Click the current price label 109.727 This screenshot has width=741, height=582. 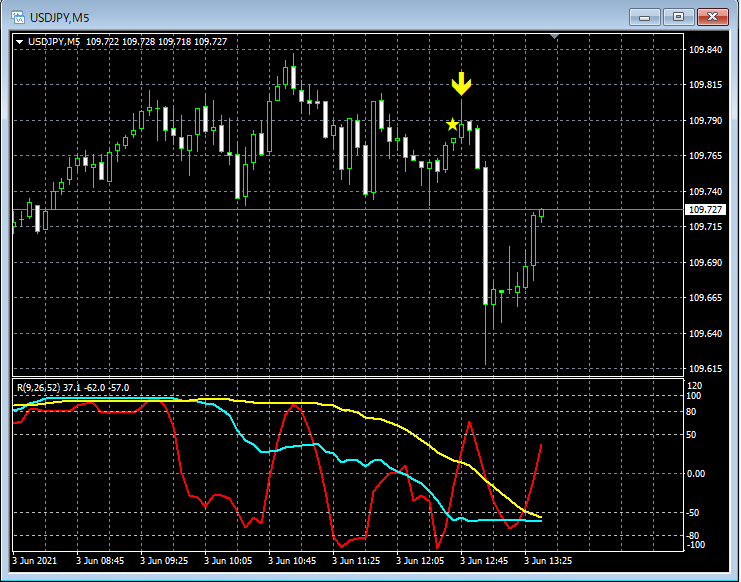point(705,209)
